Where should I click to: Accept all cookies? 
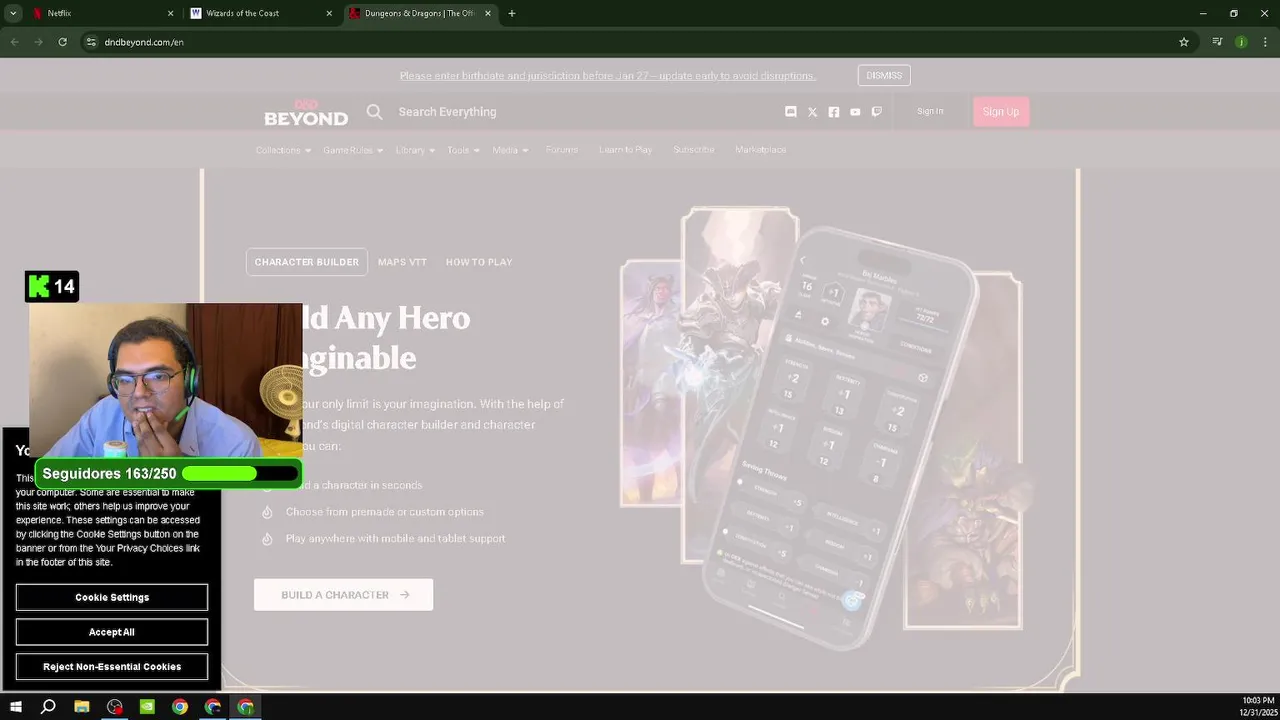tap(112, 632)
